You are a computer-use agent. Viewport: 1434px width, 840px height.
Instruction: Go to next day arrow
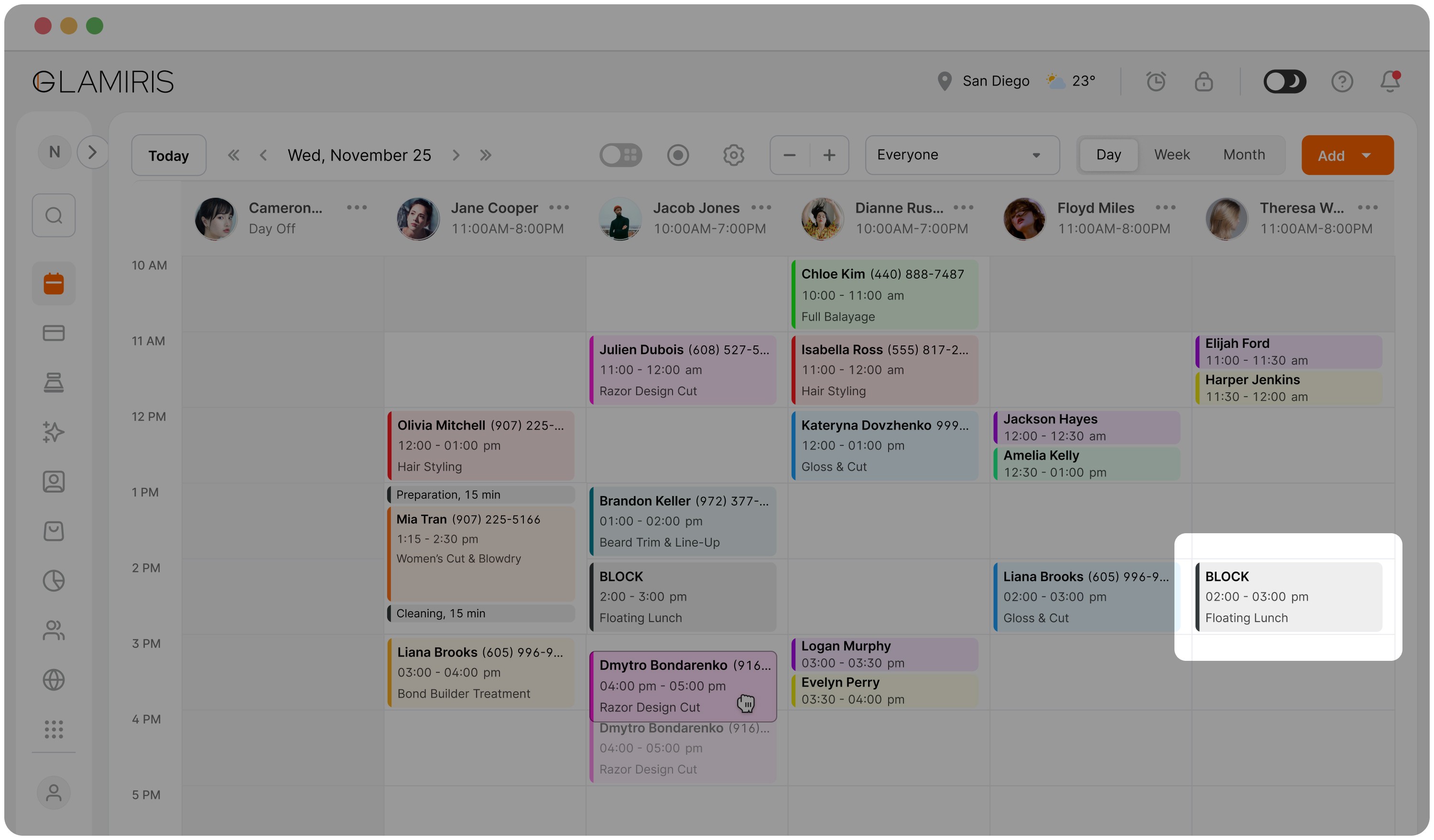(455, 155)
